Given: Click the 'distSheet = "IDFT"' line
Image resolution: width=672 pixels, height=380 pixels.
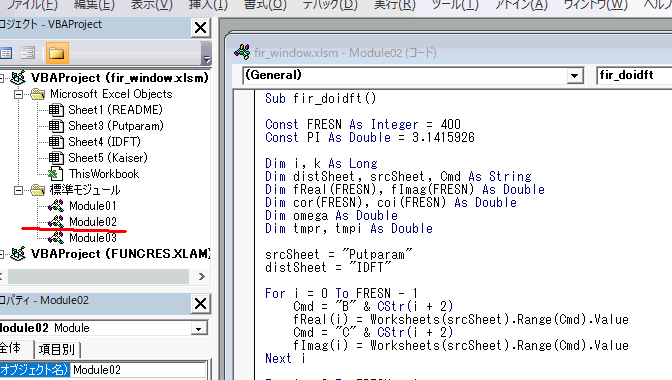Looking at the screenshot, I should coord(328,267).
